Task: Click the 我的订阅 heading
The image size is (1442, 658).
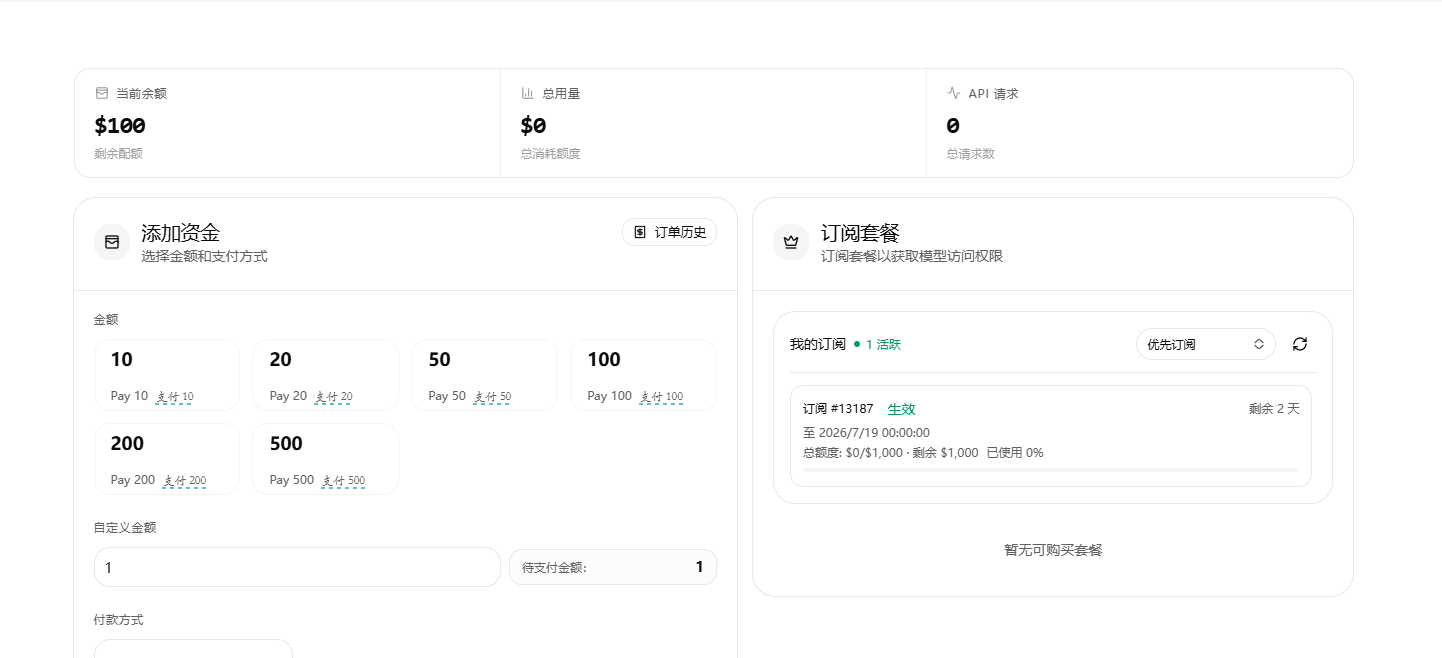Action: [818, 344]
